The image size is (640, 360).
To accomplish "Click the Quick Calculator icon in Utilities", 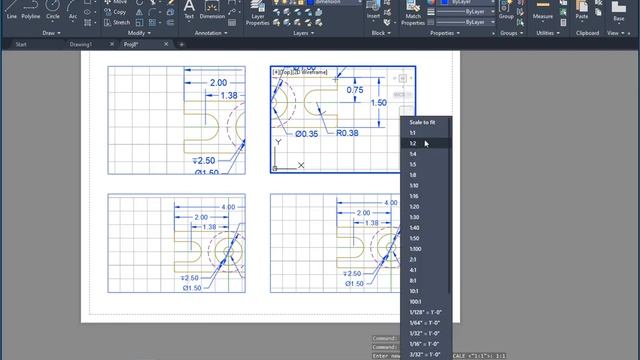I will click(x=563, y=23).
